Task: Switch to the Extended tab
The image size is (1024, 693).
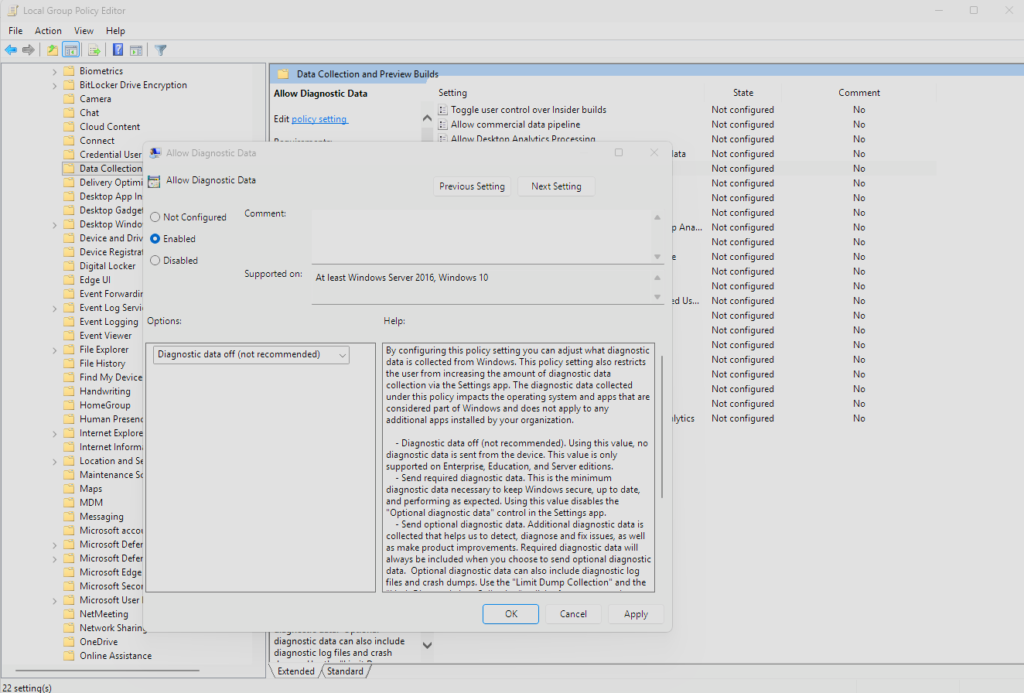Action: click(x=296, y=671)
